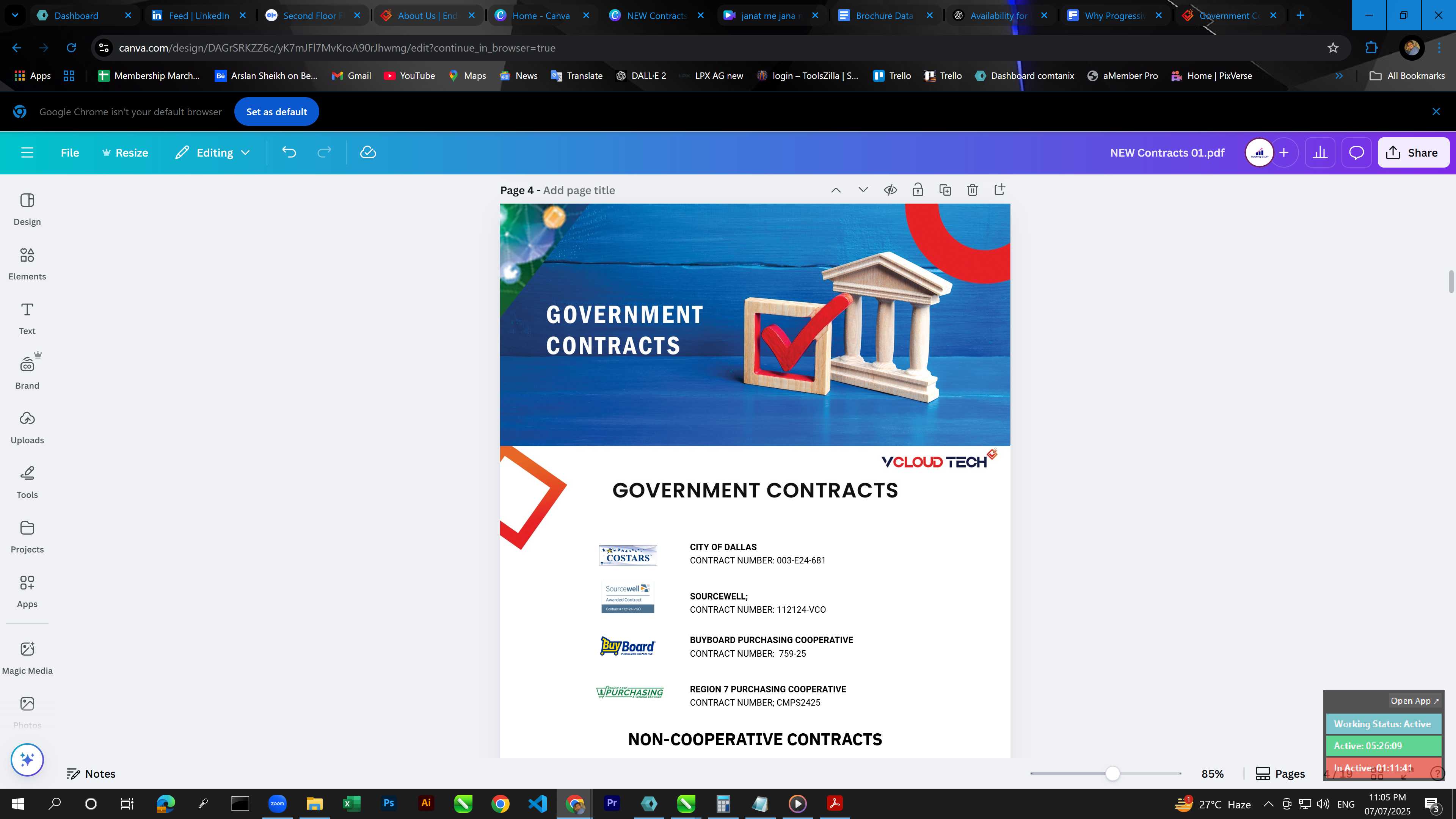Select the Text tool in sidebar

[x=27, y=319]
